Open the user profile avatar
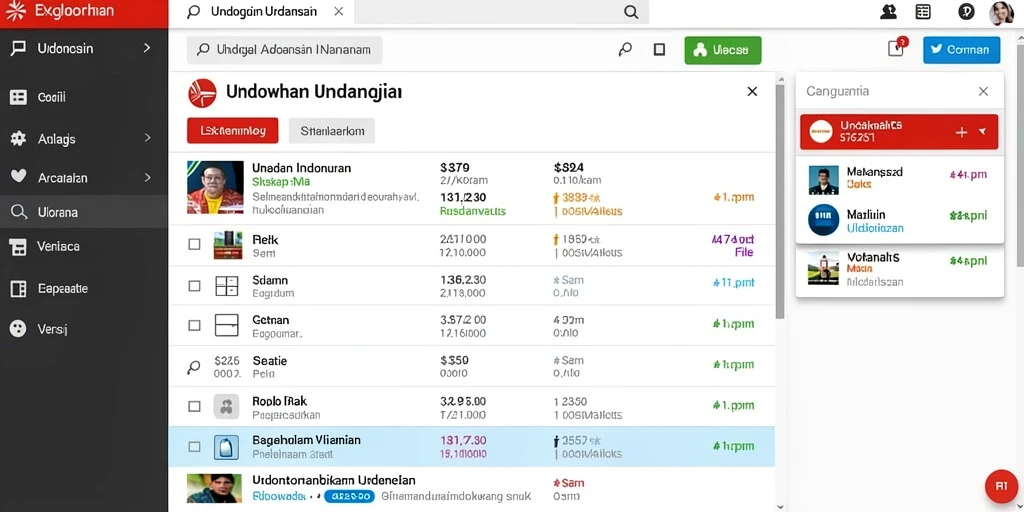This screenshot has height=512, width=1024. point(1001,12)
